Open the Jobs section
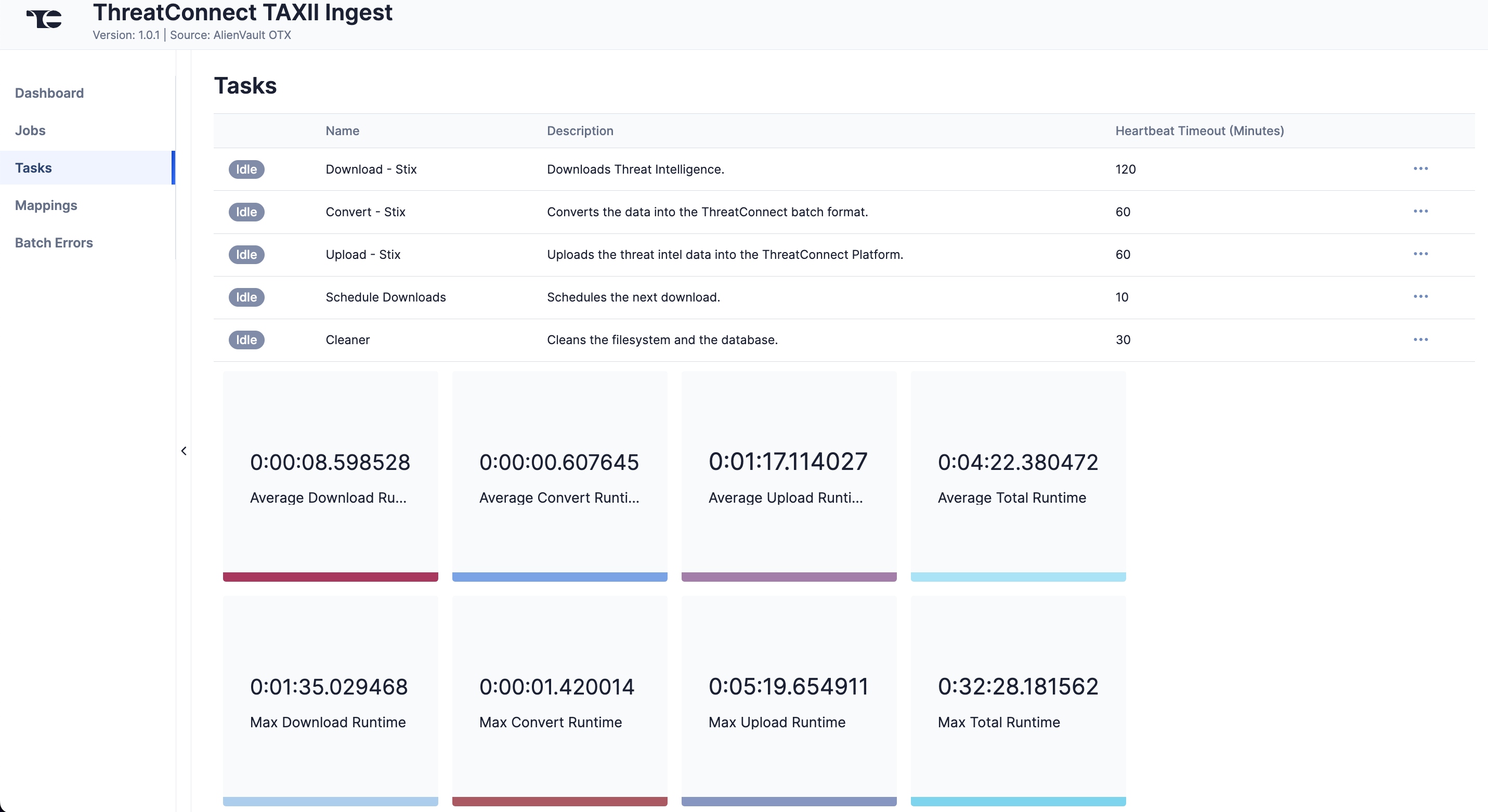 [x=30, y=130]
